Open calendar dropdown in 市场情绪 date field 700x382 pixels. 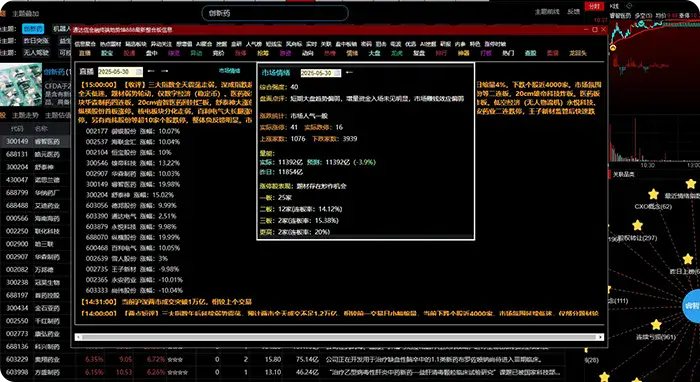point(337,73)
